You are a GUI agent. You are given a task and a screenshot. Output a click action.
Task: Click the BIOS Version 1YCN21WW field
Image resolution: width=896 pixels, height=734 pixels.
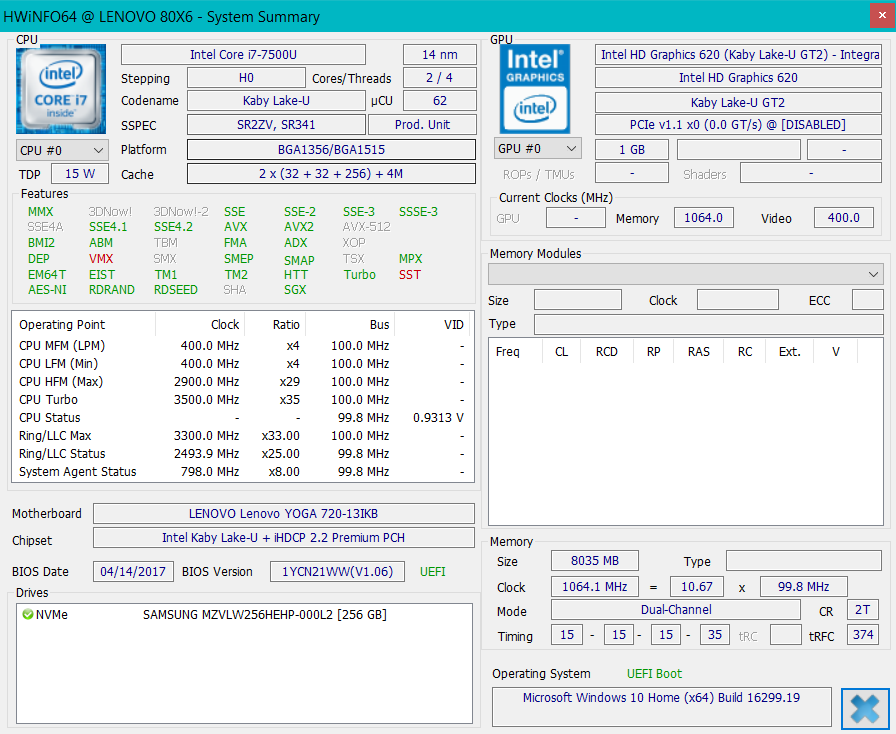(x=337, y=572)
